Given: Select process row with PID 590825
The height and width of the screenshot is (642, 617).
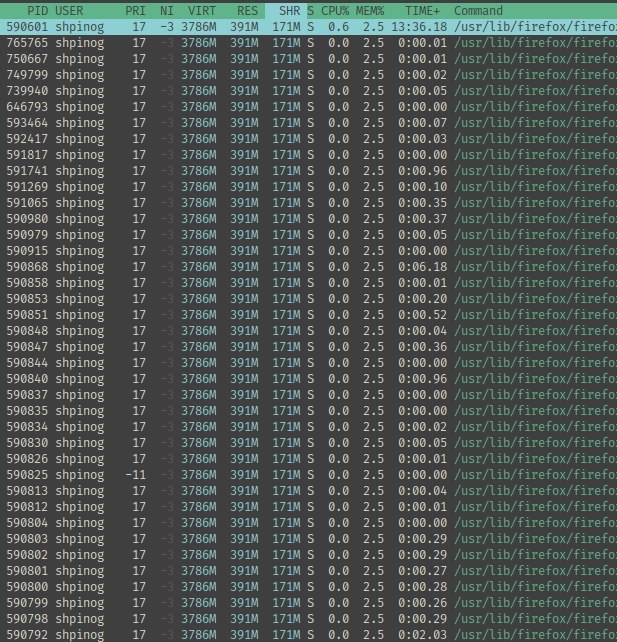Looking at the screenshot, I should pos(308,474).
